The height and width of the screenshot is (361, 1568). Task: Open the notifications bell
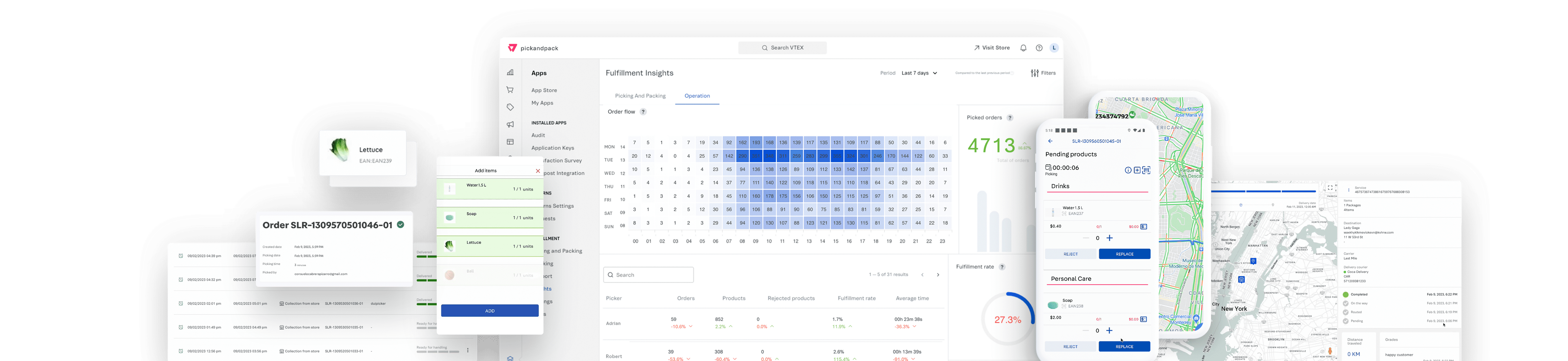pos(1023,48)
